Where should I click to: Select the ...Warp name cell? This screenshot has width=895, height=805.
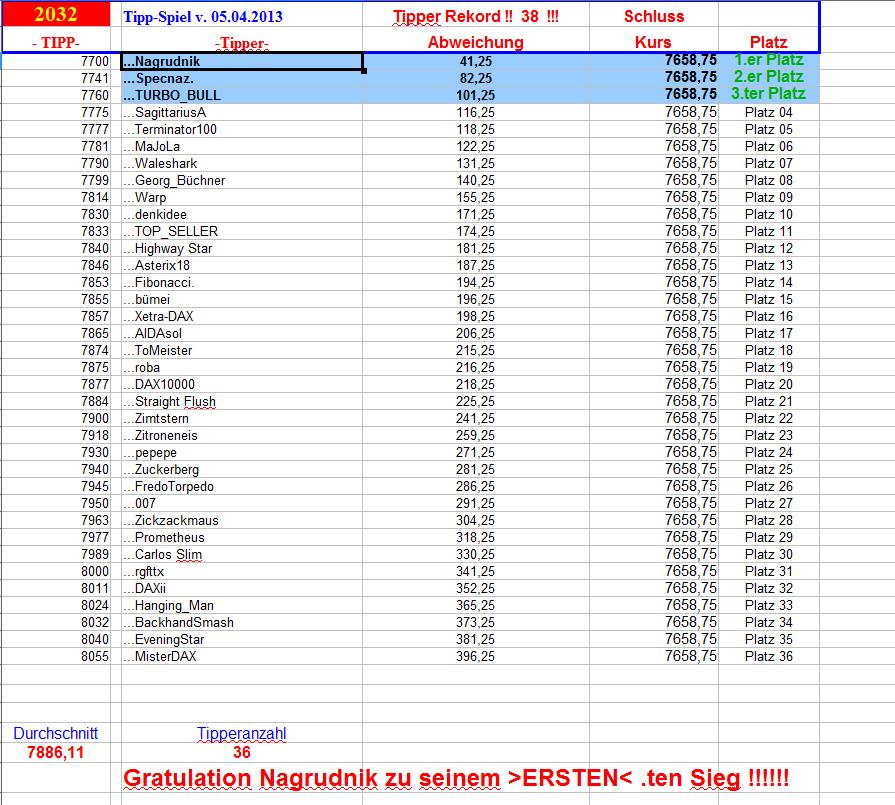[242, 198]
